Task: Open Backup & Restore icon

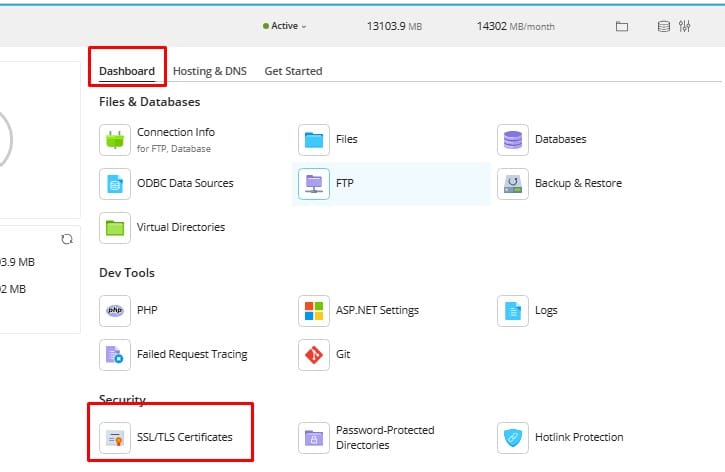Action: (x=513, y=184)
